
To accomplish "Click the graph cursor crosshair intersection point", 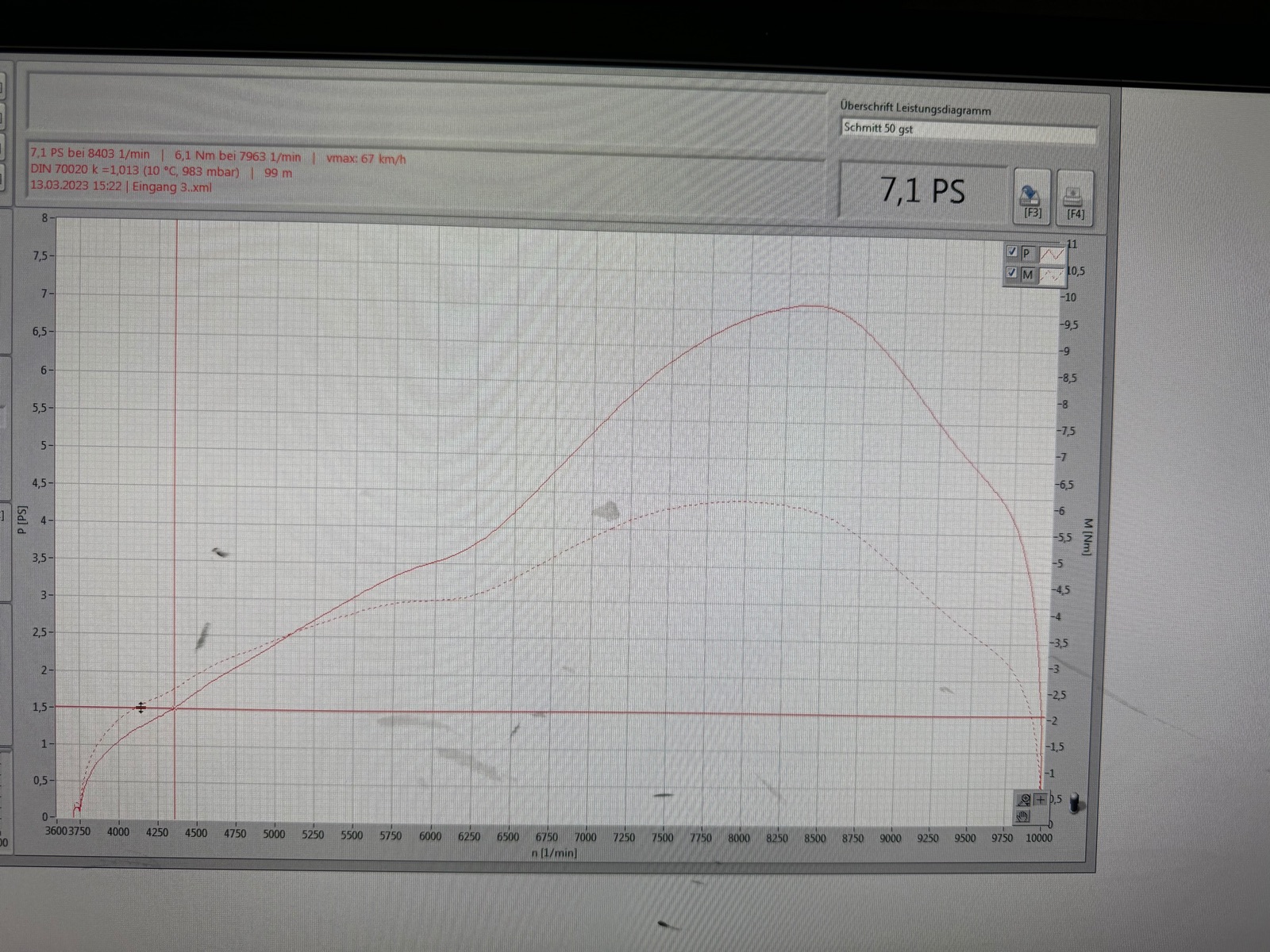I will [x=175, y=708].
